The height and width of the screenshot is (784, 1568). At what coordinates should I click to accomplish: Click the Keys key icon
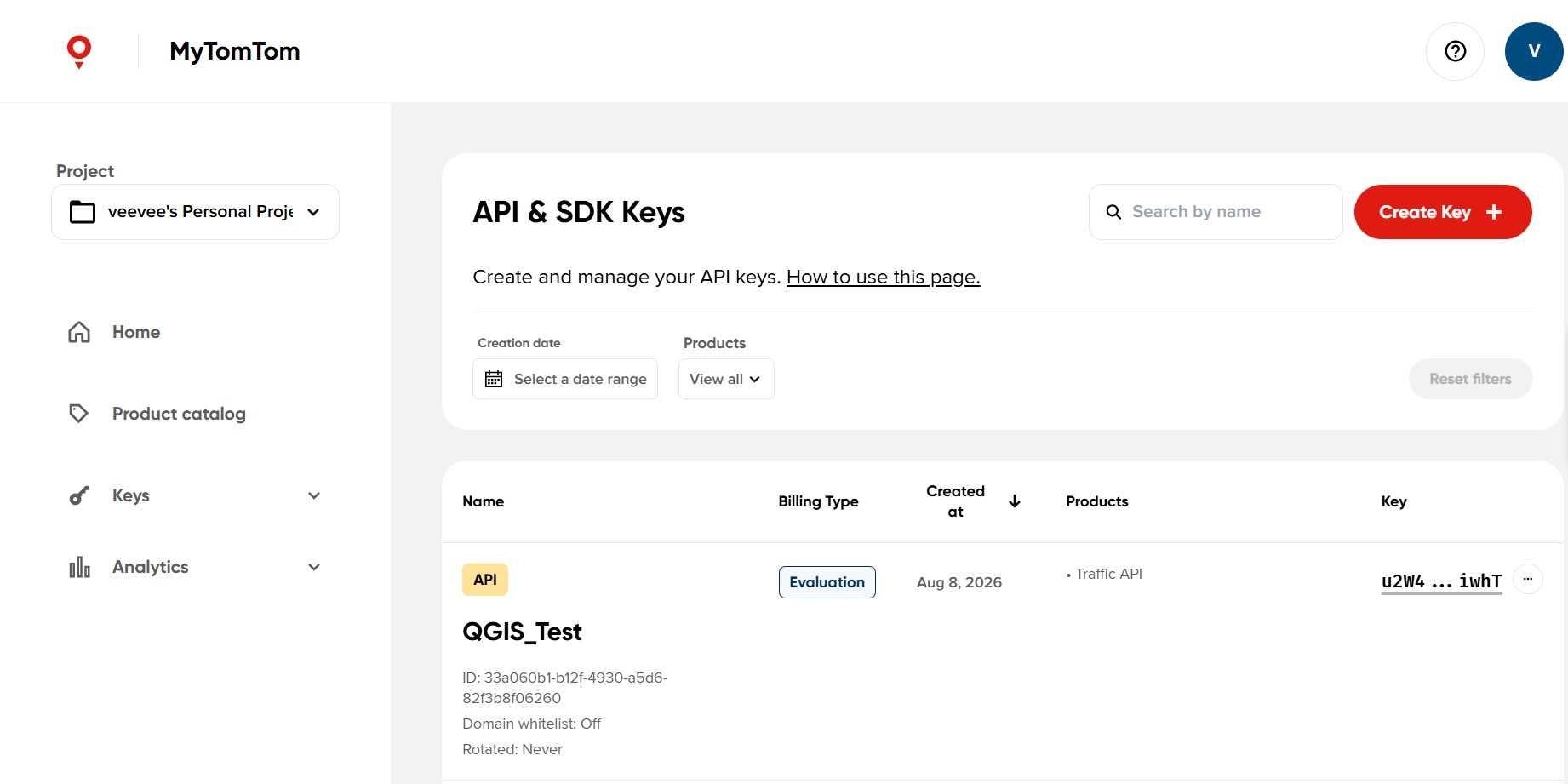coord(79,495)
